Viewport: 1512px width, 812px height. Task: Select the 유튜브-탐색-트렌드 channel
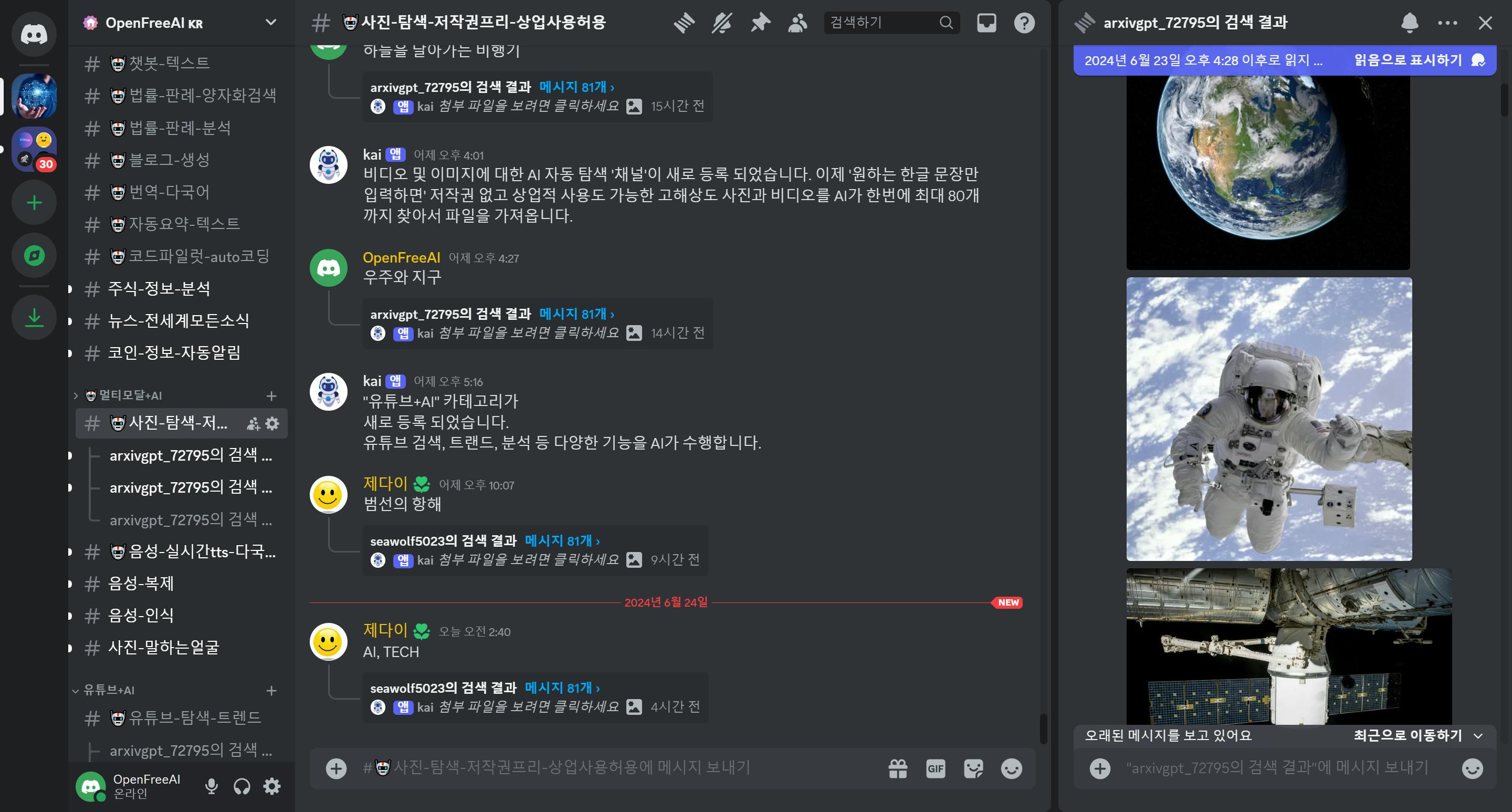pos(194,717)
